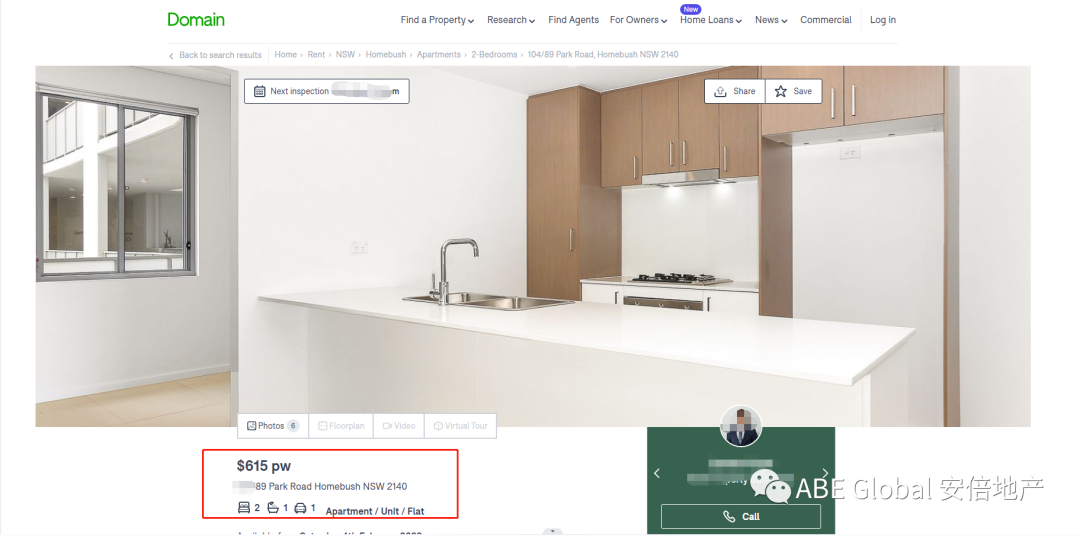The height and width of the screenshot is (536, 1080).
Task: Click the Domain logo
Action: pos(196,19)
